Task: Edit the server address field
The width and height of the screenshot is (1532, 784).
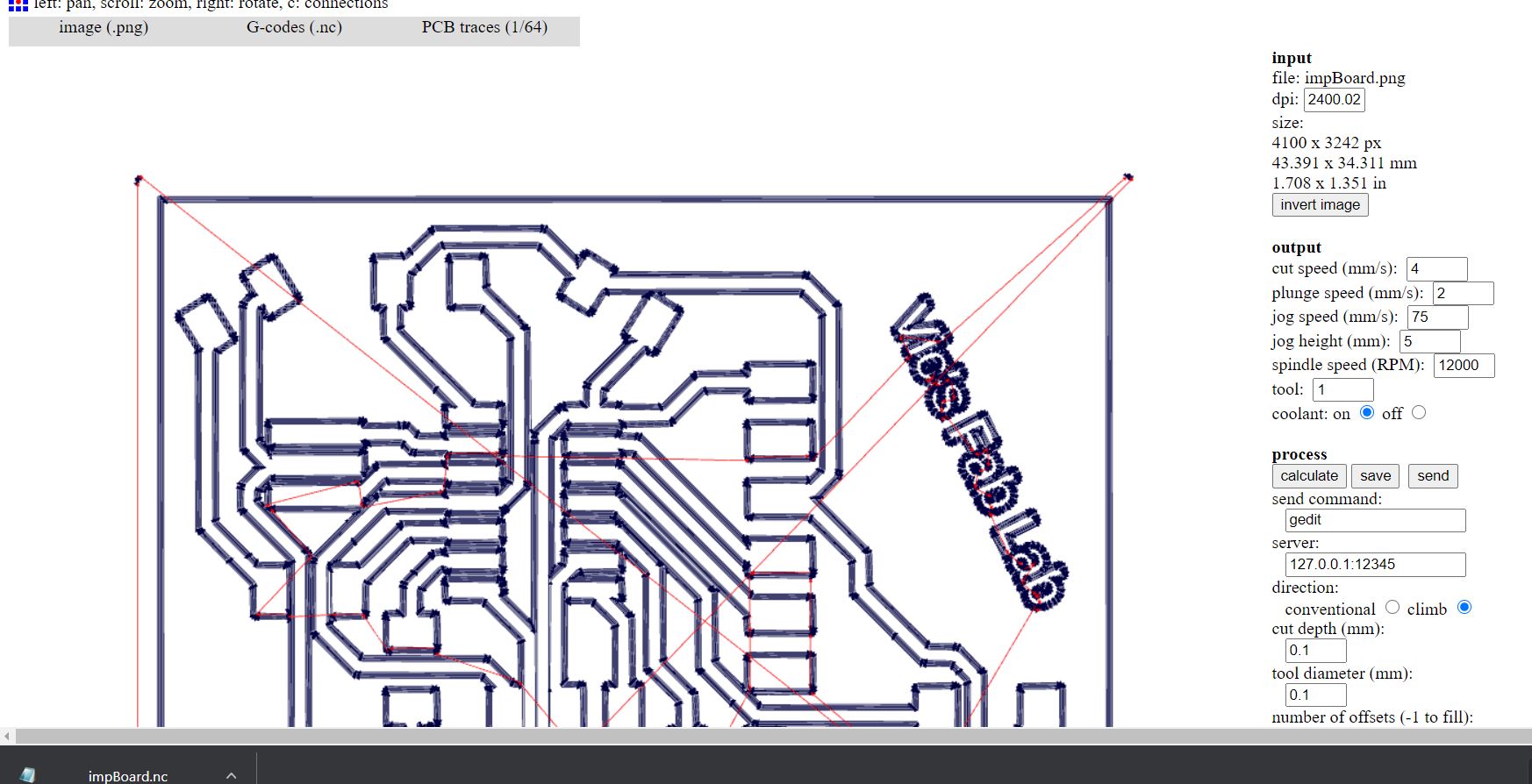Action: 1375,565
